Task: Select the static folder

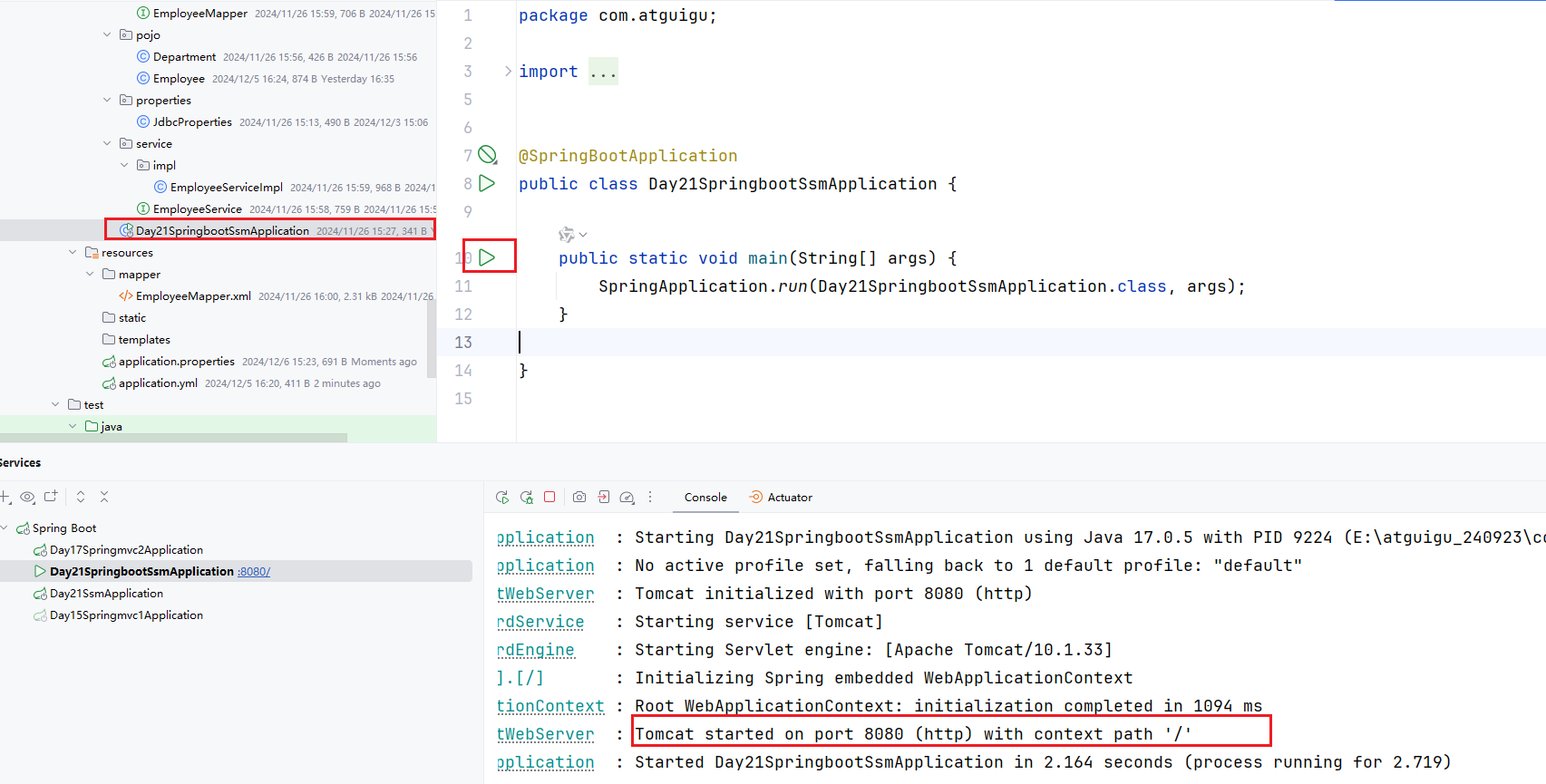Action: [x=131, y=317]
